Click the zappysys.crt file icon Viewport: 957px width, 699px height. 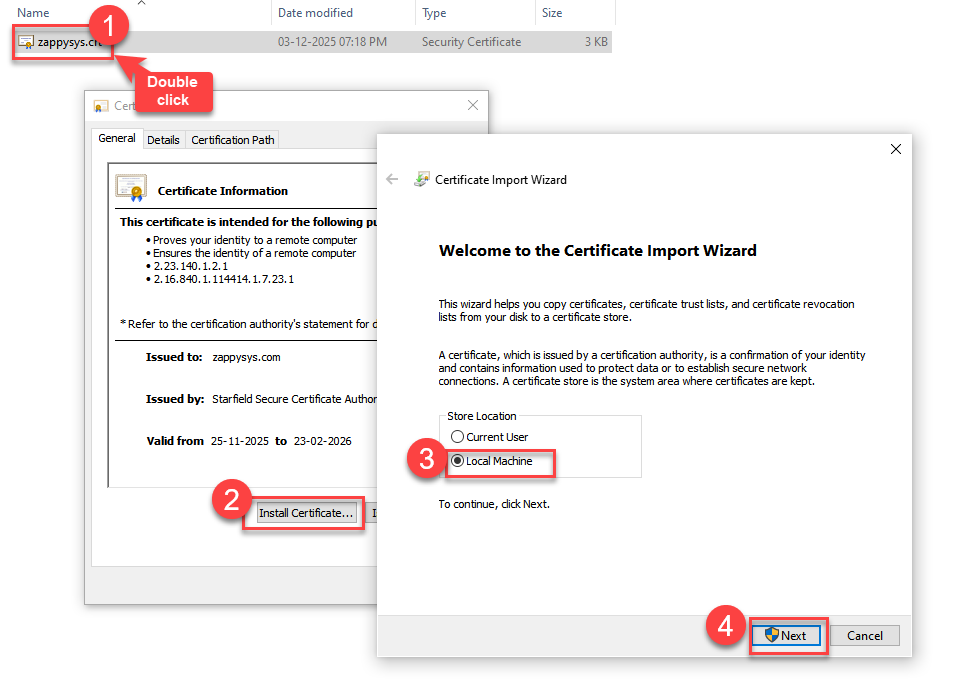coord(26,42)
